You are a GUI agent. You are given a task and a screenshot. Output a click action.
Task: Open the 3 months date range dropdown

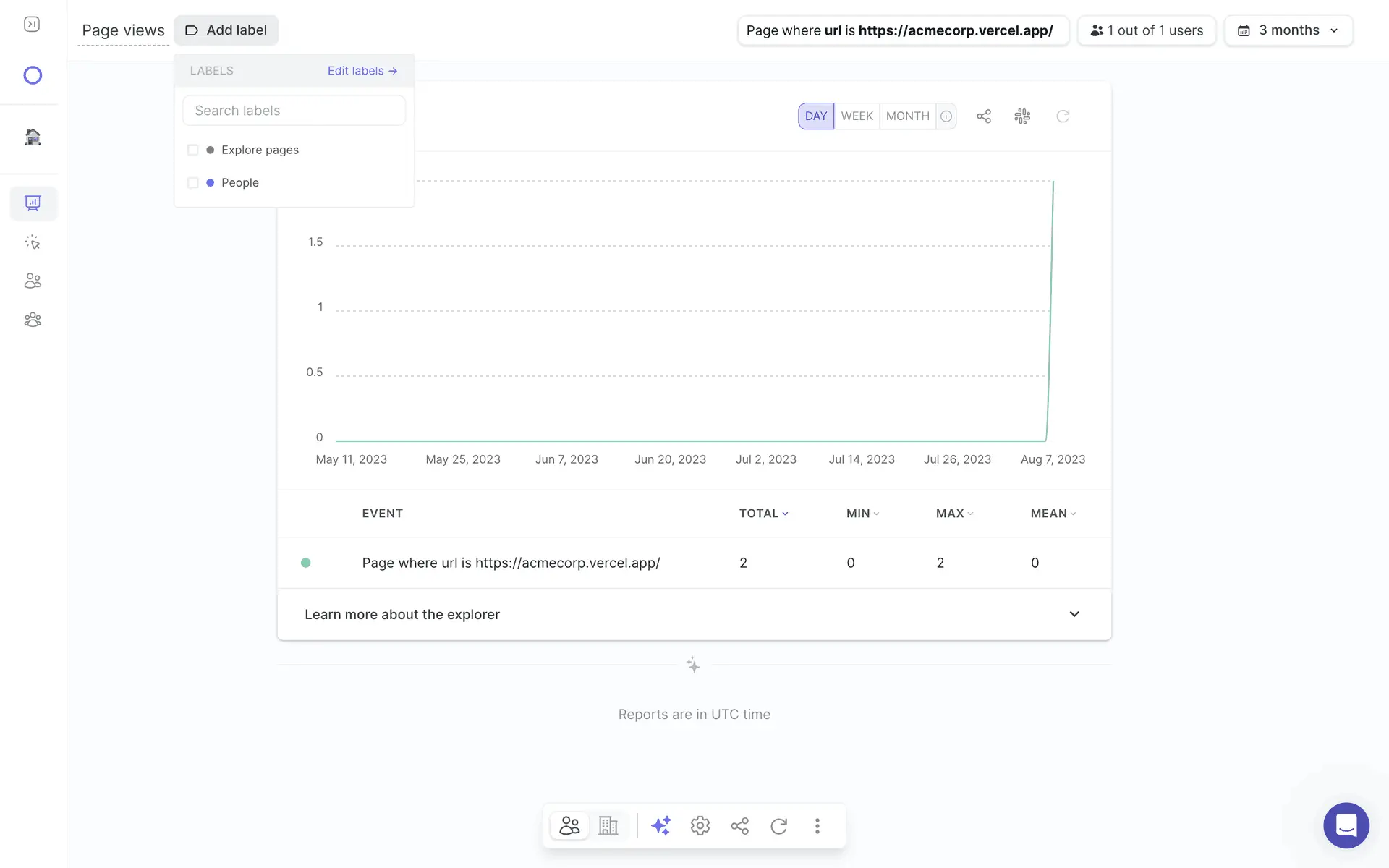coord(1288,30)
